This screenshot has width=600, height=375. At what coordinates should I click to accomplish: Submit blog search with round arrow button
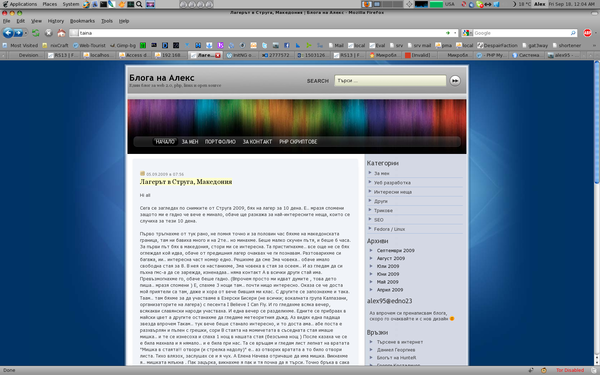455,81
